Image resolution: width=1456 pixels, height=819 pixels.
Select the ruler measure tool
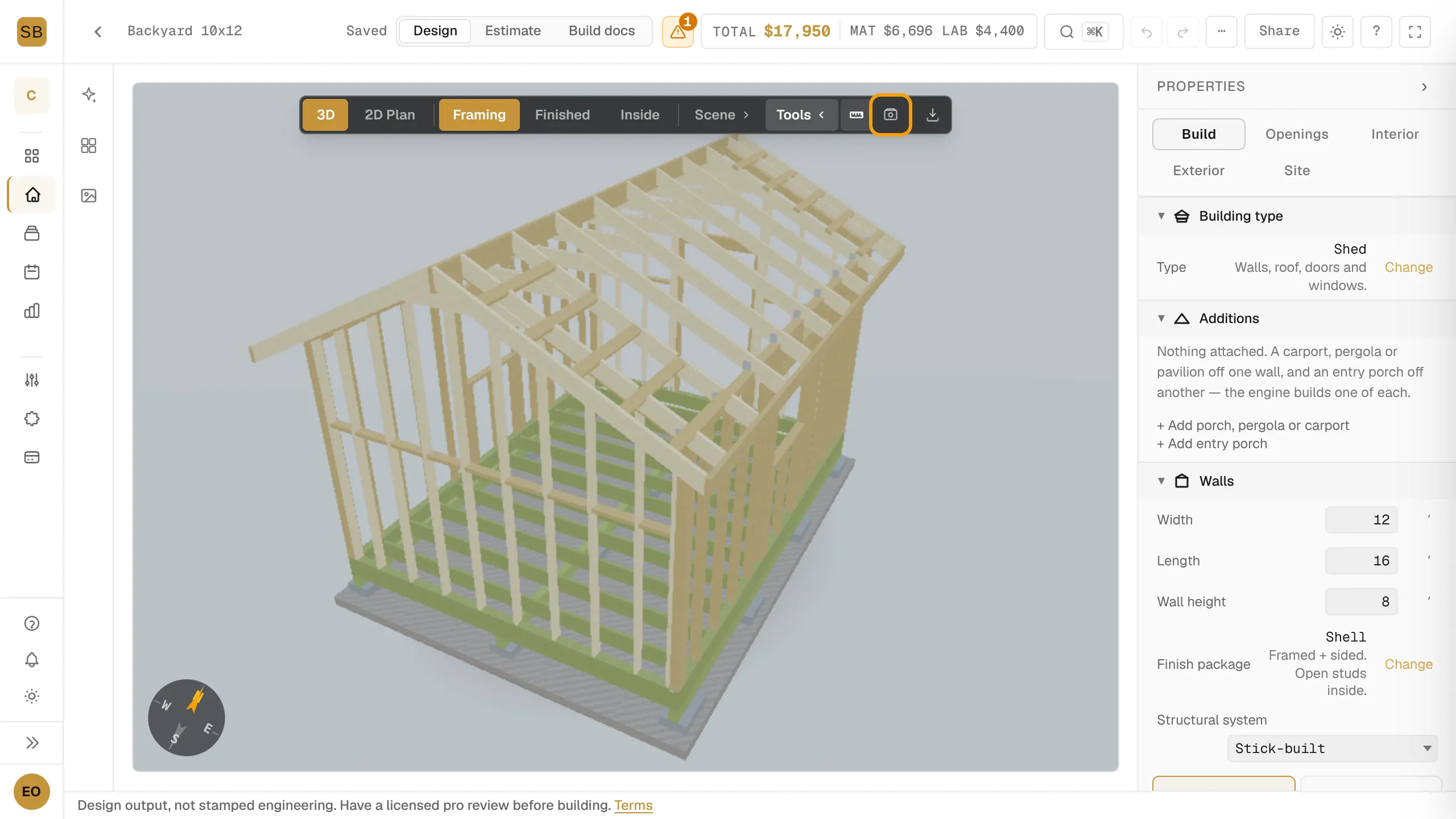[856, 115]
